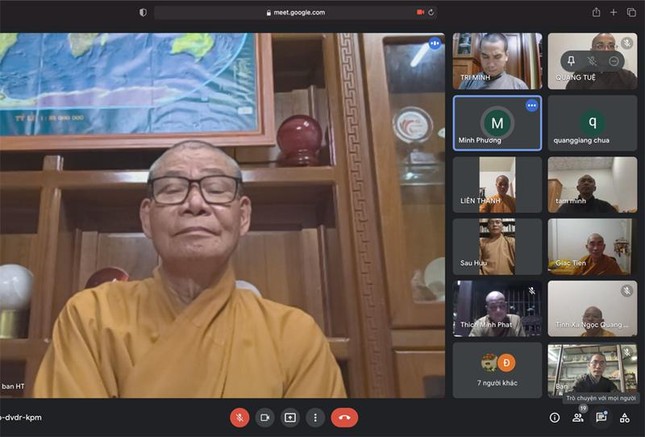Mute the microphone in the call bar

(x=240, y=417)
